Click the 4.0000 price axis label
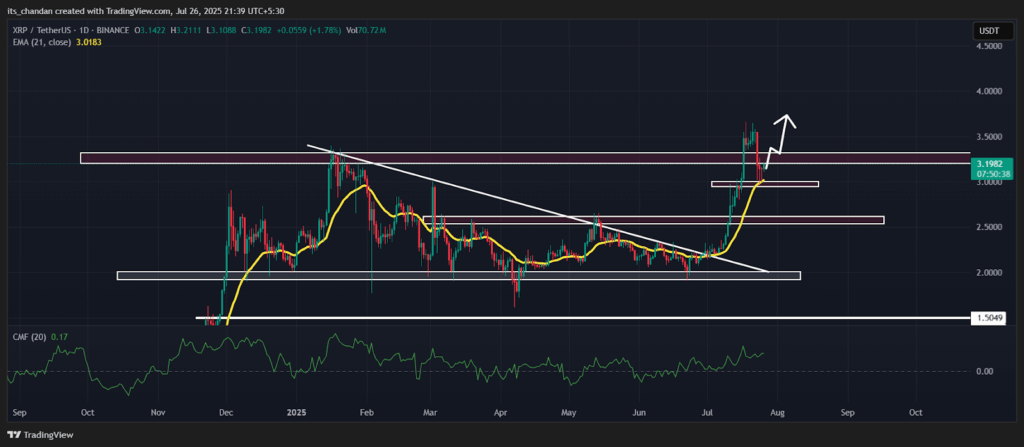 tap(987, 91)
